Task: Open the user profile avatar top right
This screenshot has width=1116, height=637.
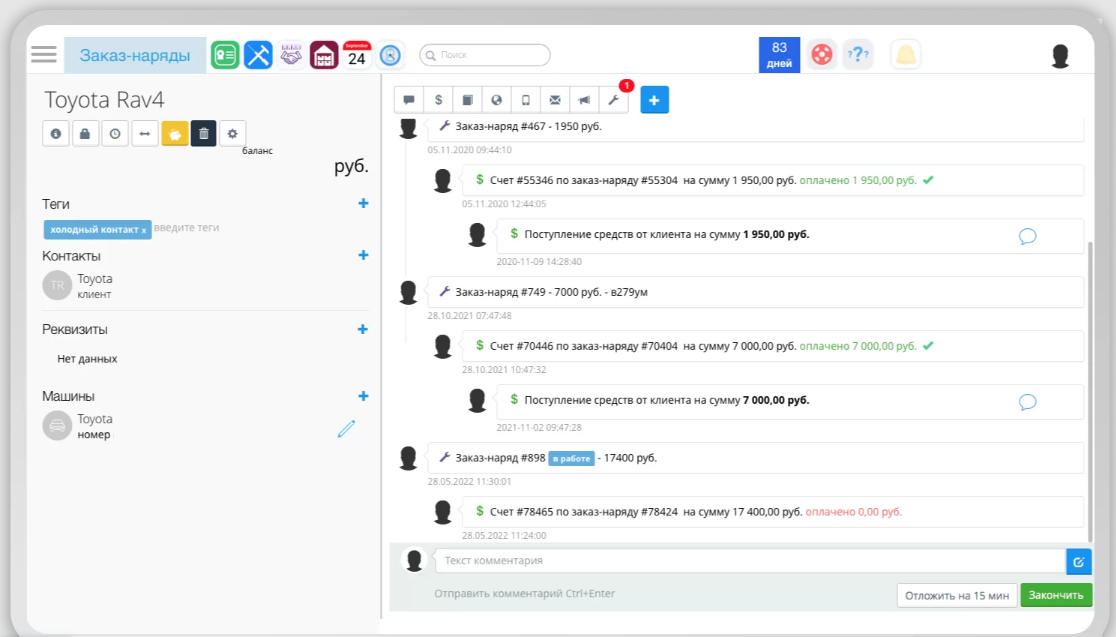Action: point(1060,56)
